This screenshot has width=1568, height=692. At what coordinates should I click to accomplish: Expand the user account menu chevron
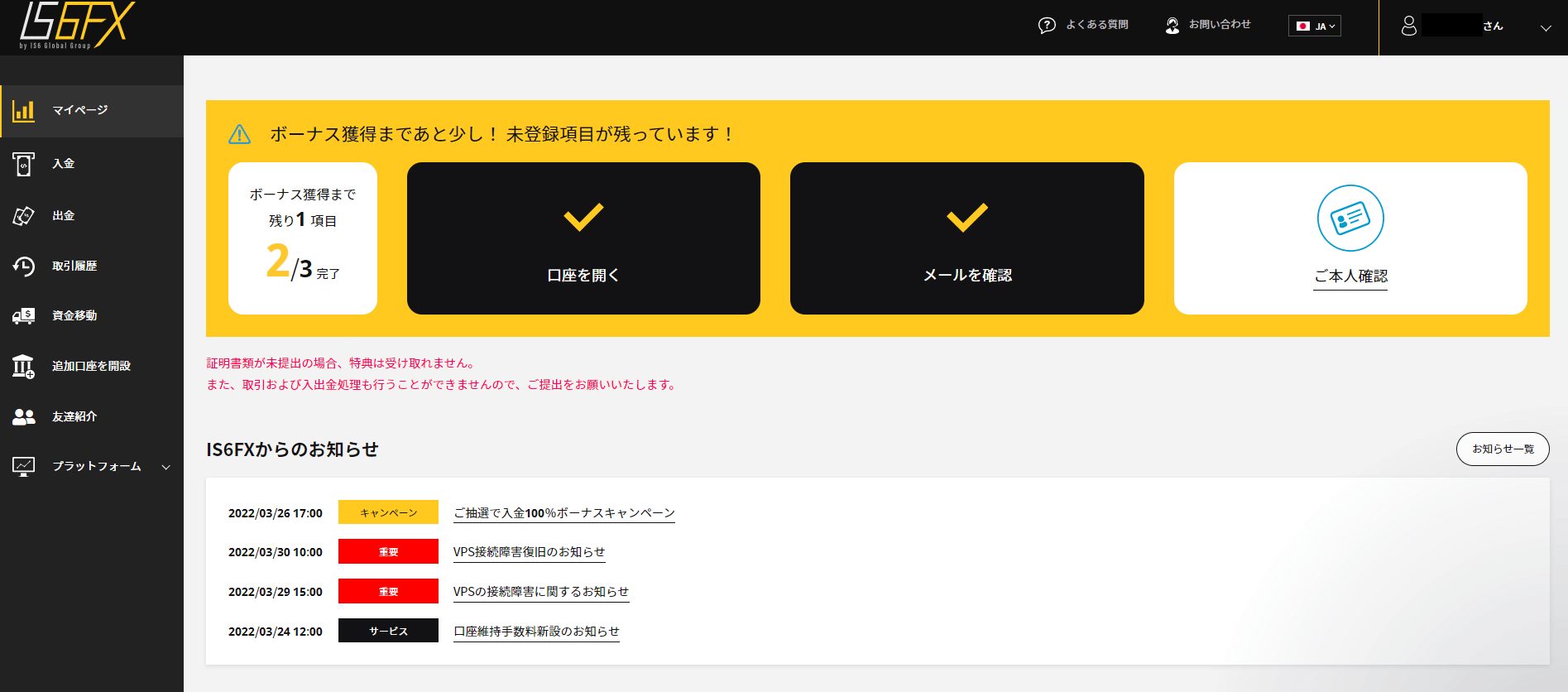(x=1546, y=27)
